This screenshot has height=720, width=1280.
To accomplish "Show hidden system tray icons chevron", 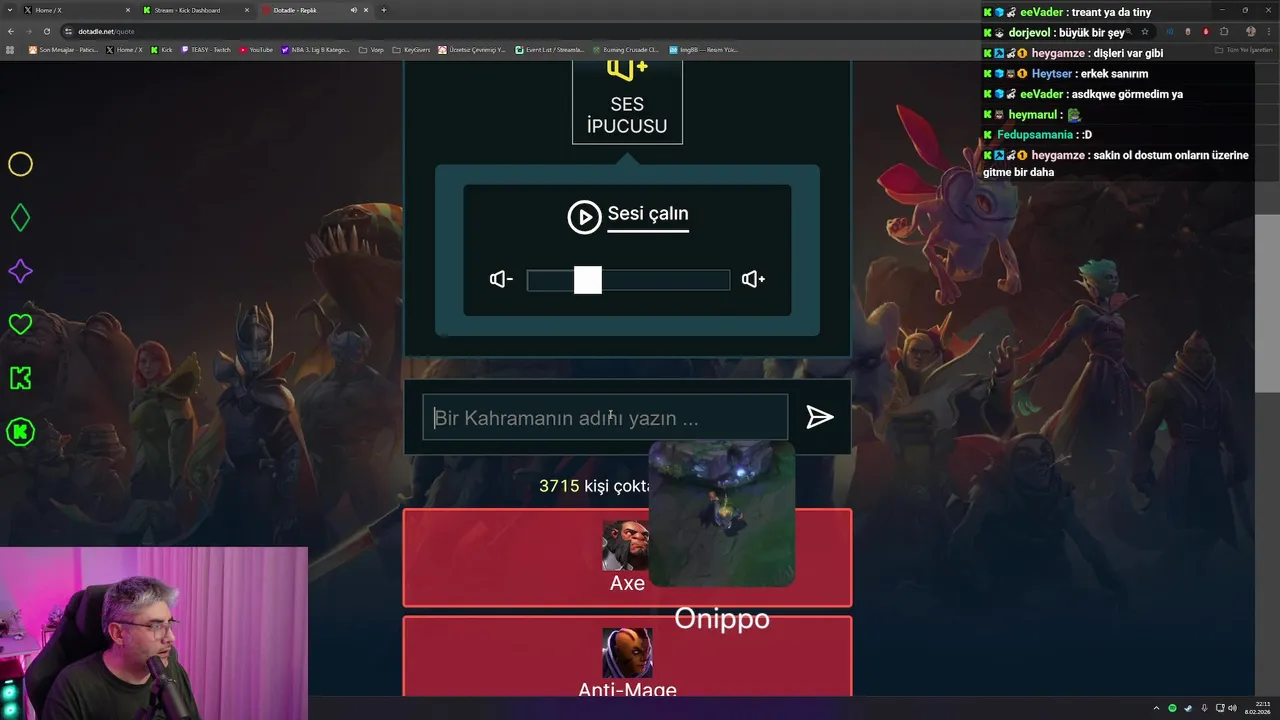I will pos(1156,708).
